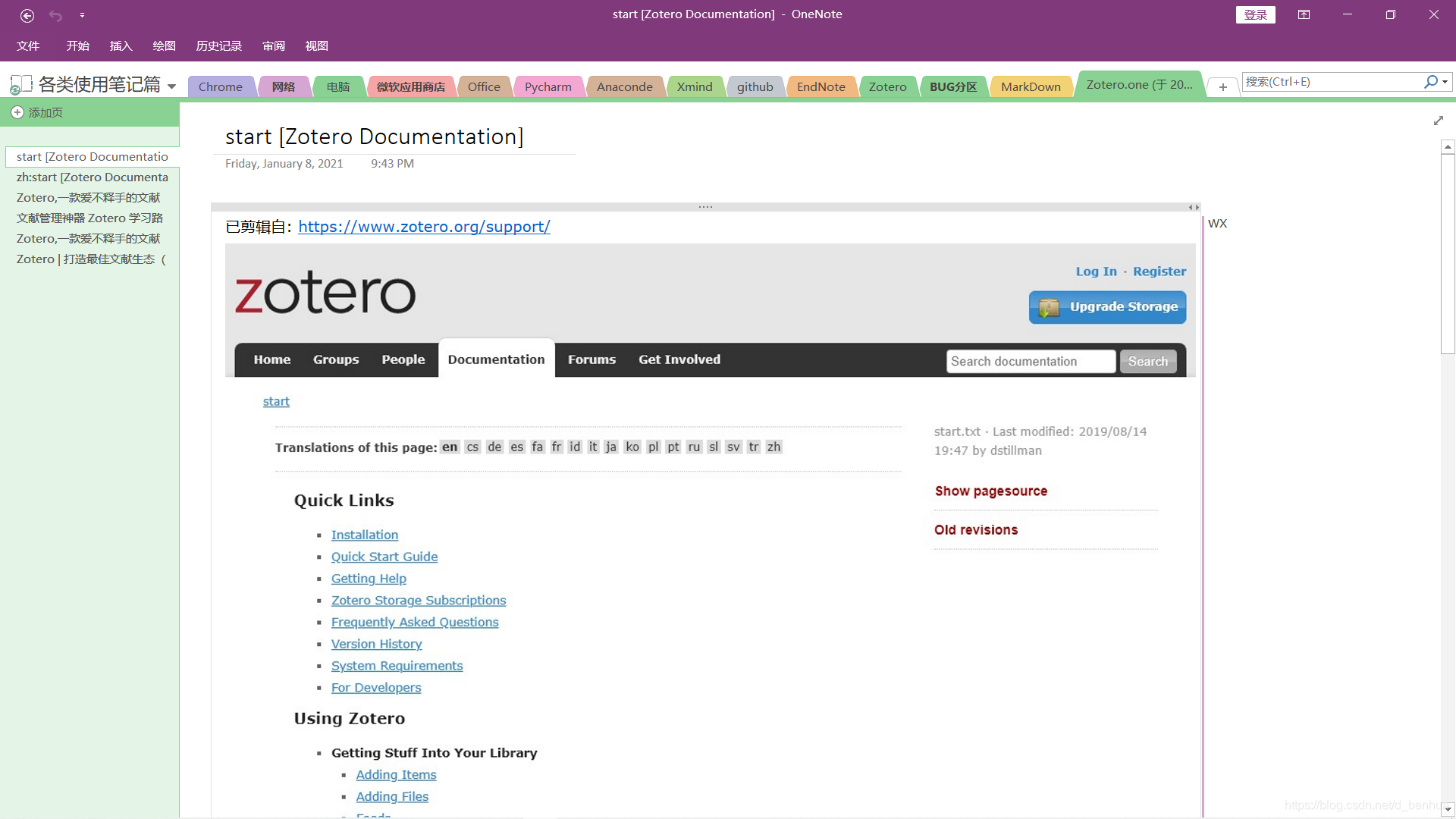The width and height of the screenshot is (1456, 819).
Task: Open the https://www.zotero.org/support/ link
Action: [424, 227]
